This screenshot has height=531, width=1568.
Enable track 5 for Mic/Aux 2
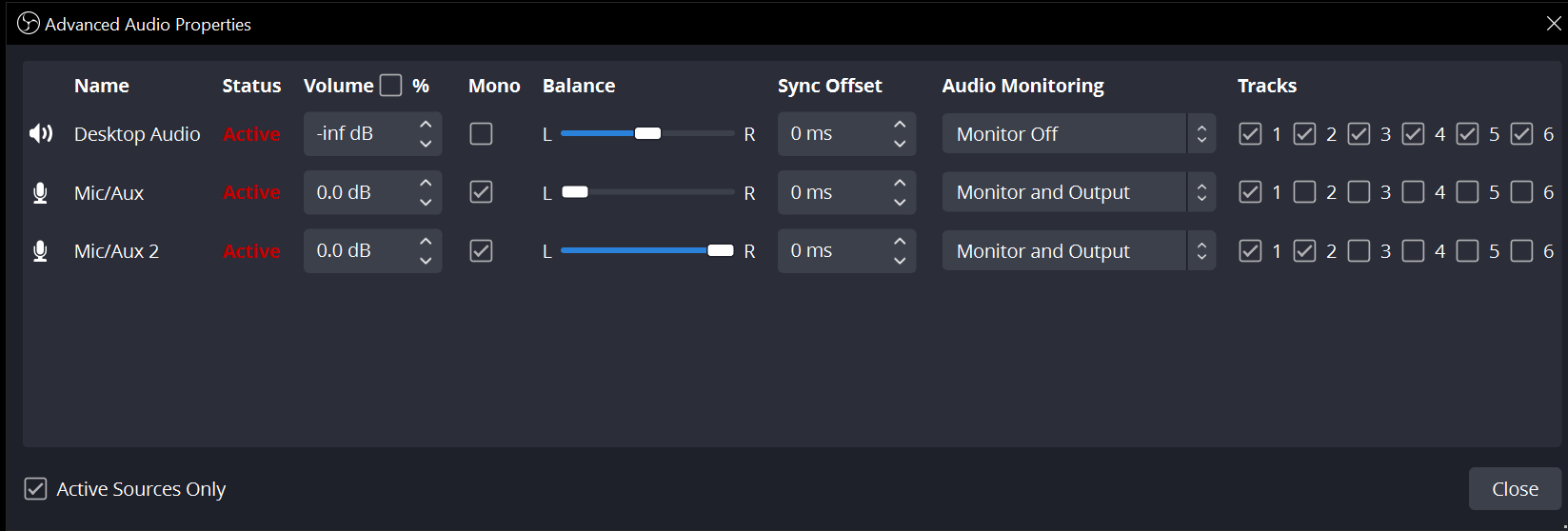tap(1467, 251)
